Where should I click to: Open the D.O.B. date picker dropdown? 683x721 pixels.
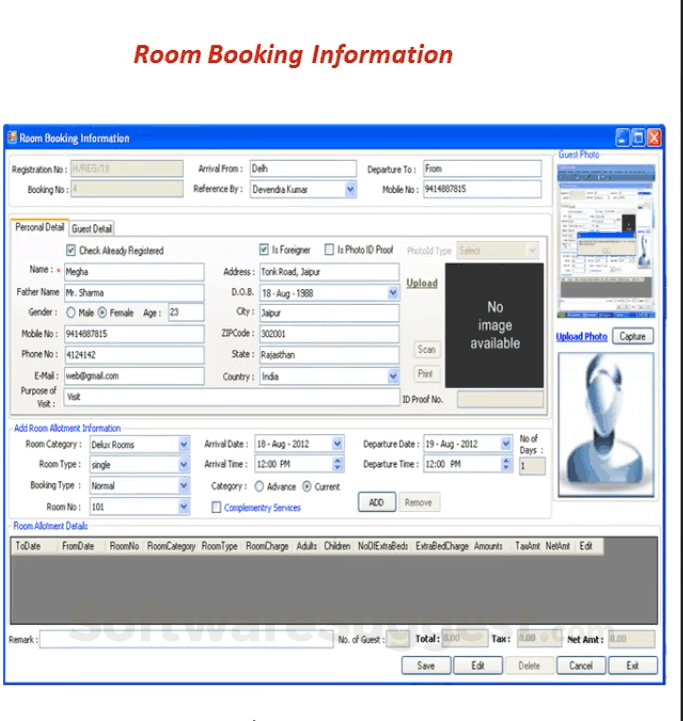tap(393, 293)
